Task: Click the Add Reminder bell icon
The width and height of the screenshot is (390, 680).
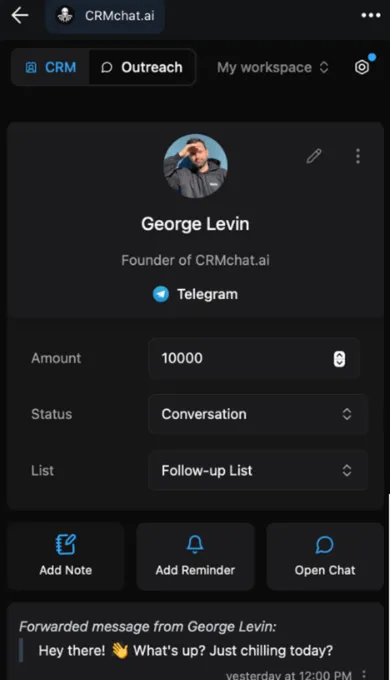Action: coord(195,544)
